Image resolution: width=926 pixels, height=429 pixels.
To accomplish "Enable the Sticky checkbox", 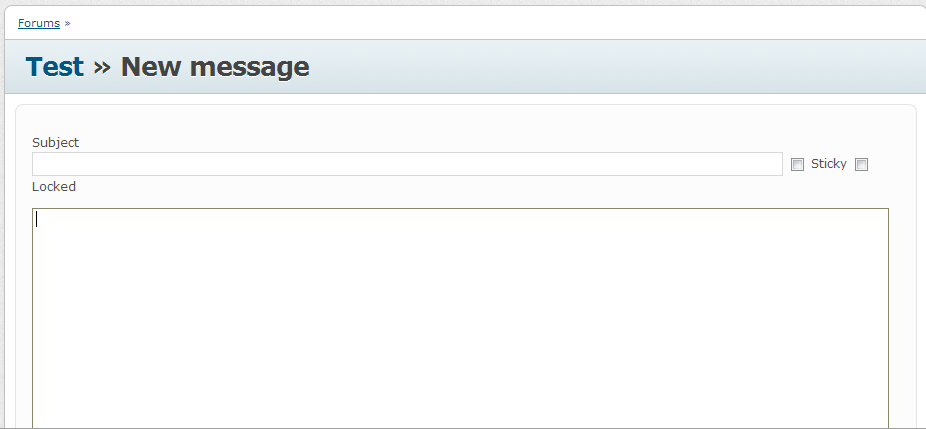I will (797, 165).
